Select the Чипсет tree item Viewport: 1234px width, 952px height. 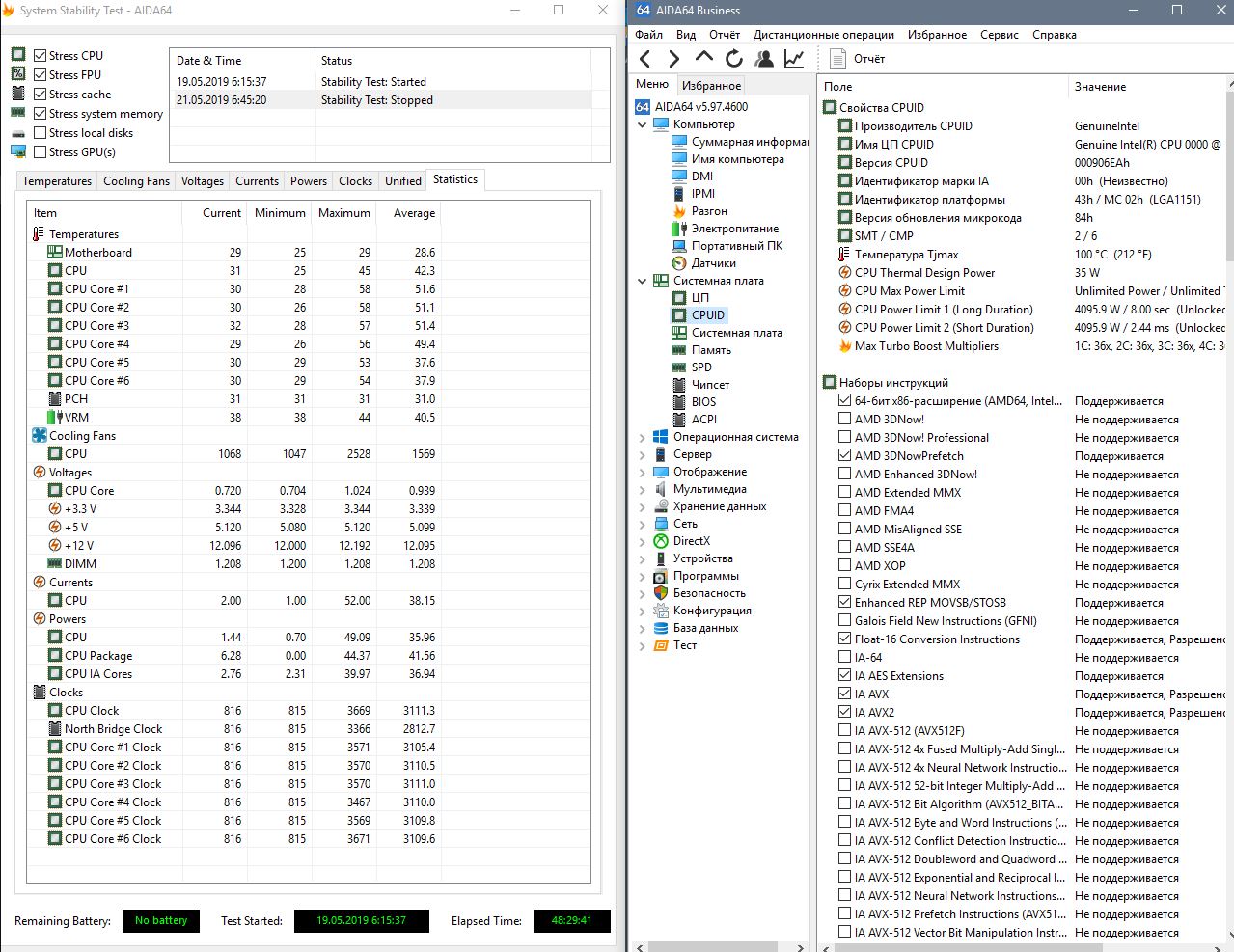point(710,385)
